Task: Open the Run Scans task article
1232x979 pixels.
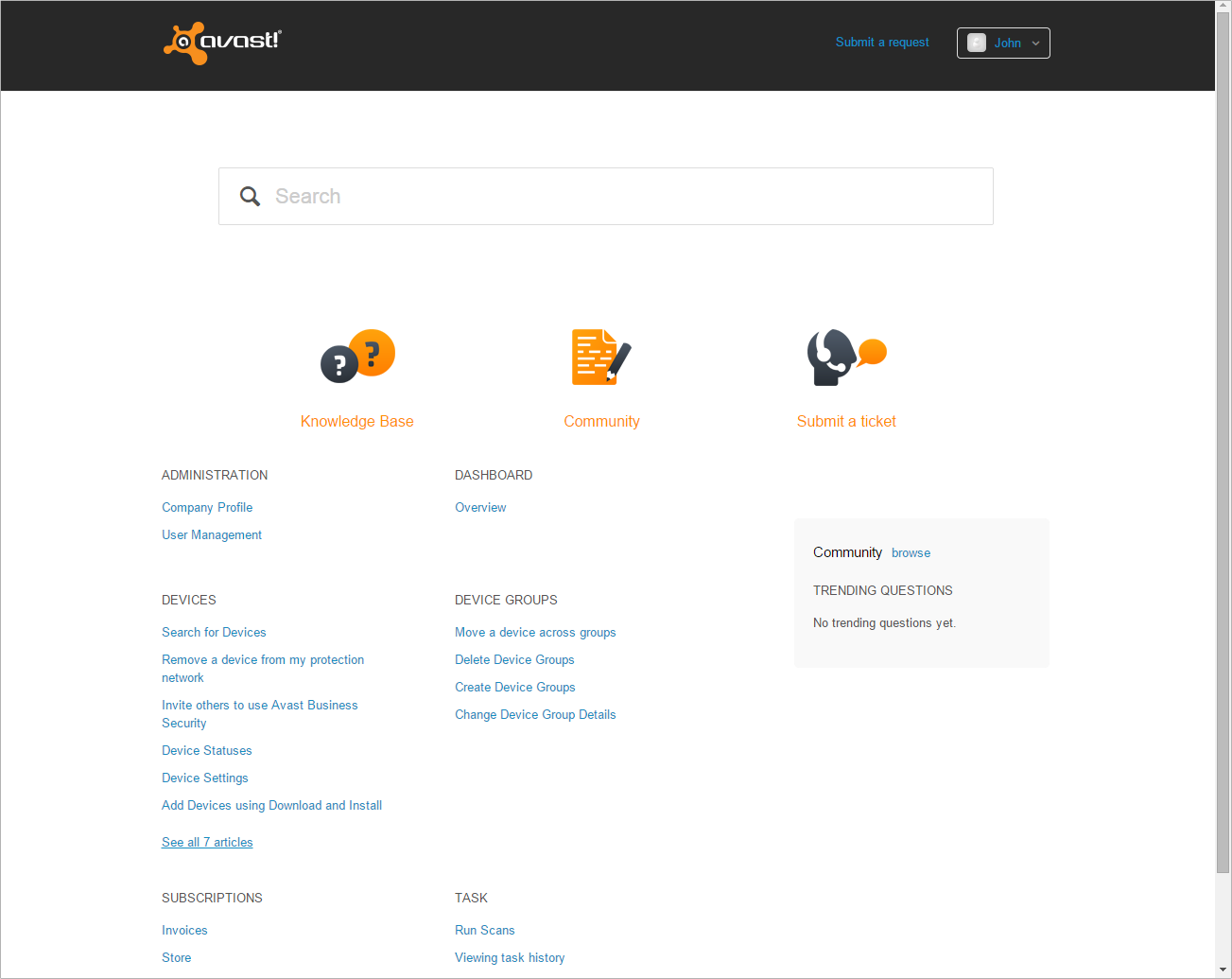Action: (485, 931)
